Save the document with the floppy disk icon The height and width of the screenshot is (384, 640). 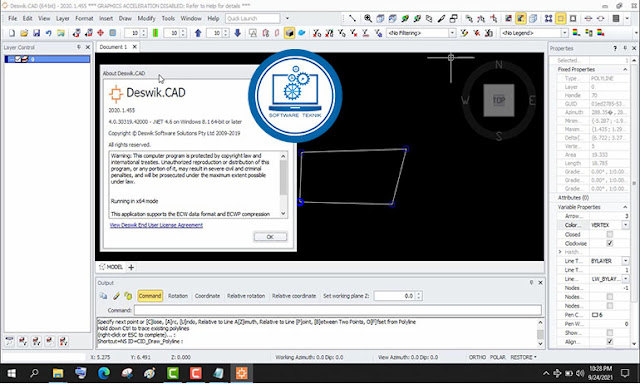36,33
